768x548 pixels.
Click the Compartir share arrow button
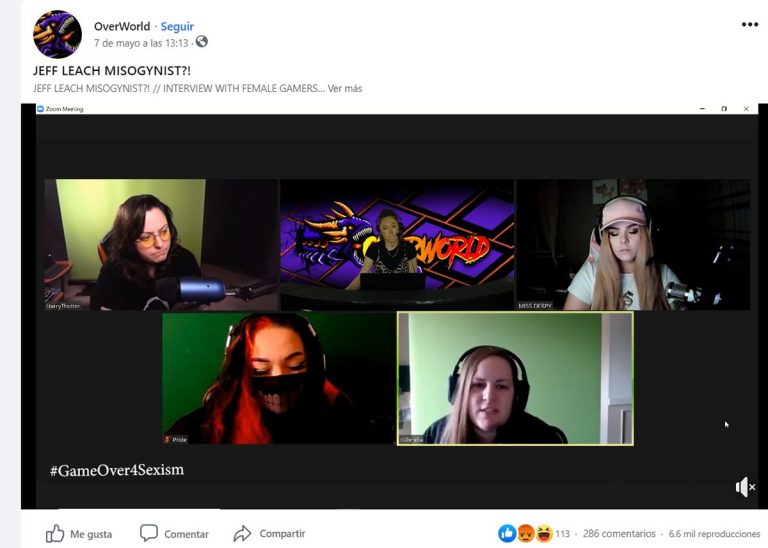269,534
